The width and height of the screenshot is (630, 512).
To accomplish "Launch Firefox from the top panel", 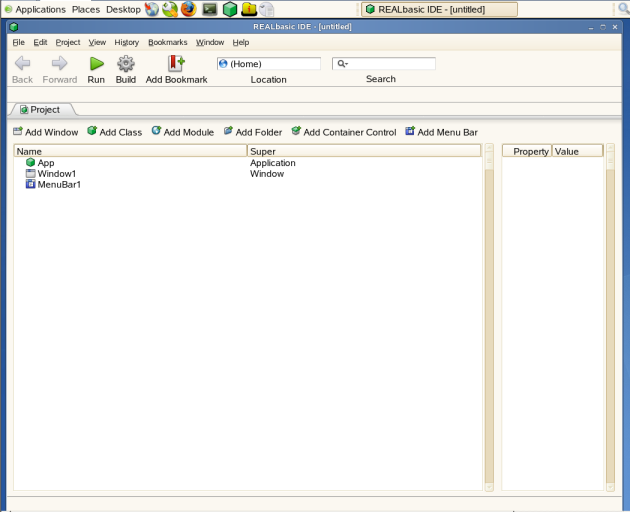I will click(x=188, y=9).
